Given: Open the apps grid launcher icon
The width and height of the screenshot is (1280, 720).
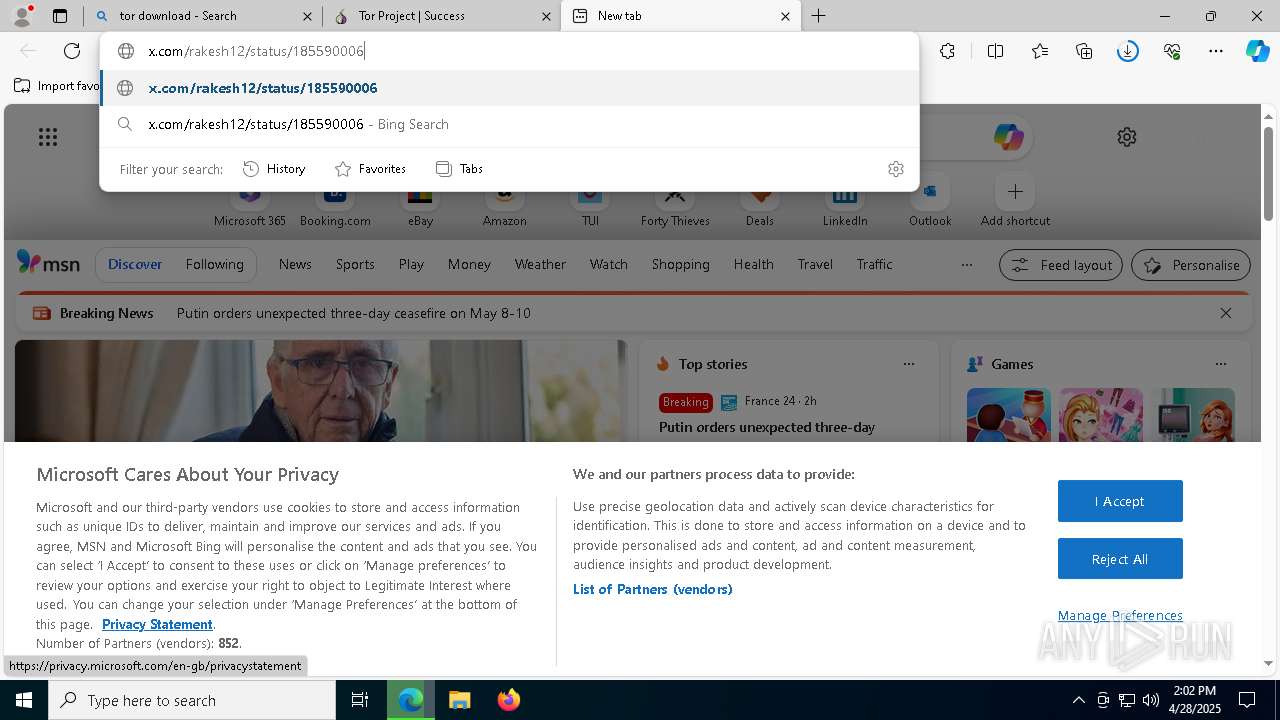Looking at the screenshot, I should click(48, 137).
